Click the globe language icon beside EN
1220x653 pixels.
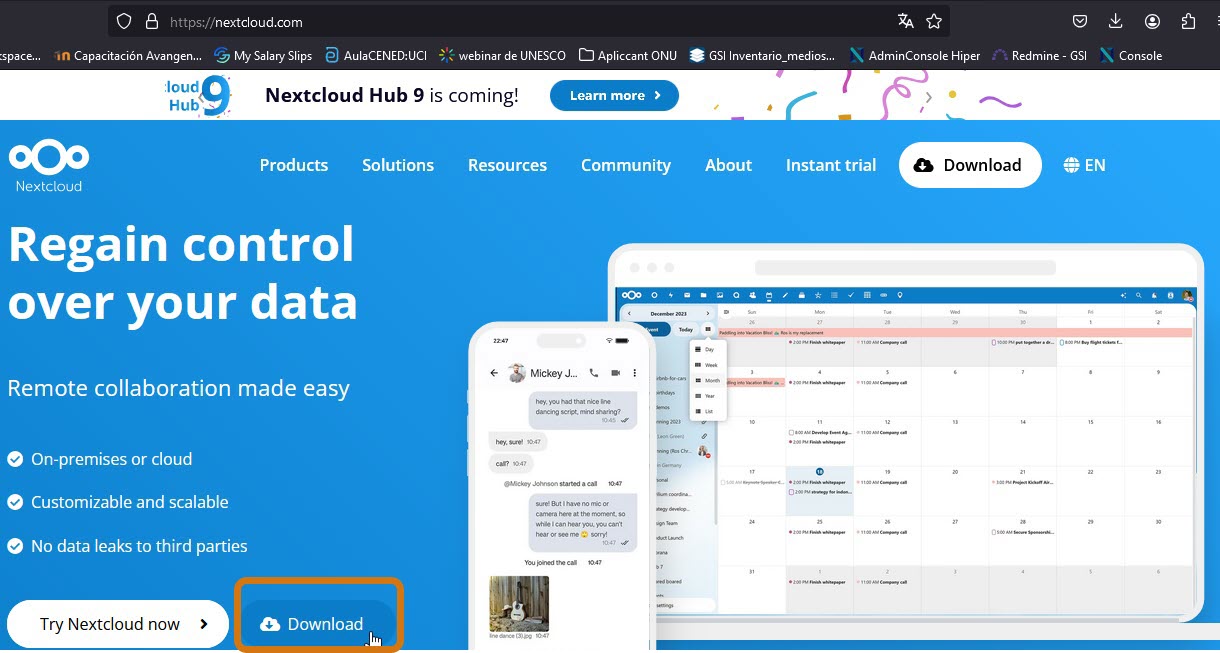coord(1071,165)
